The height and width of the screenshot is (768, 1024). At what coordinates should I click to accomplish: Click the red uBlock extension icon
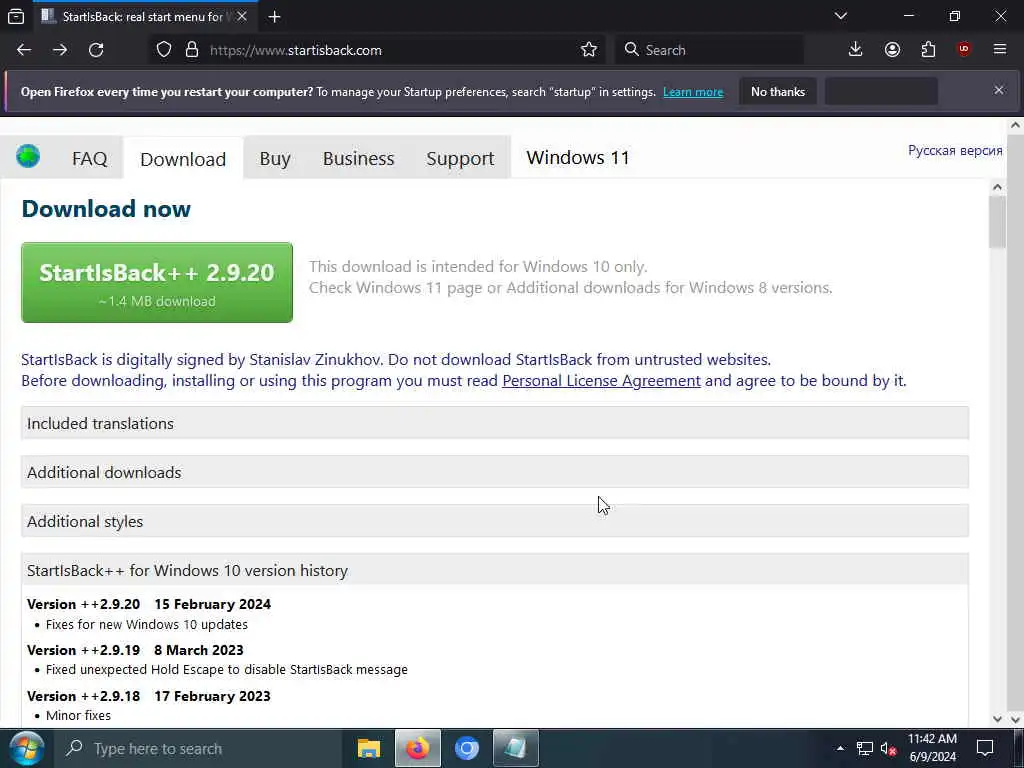[964, 49]
